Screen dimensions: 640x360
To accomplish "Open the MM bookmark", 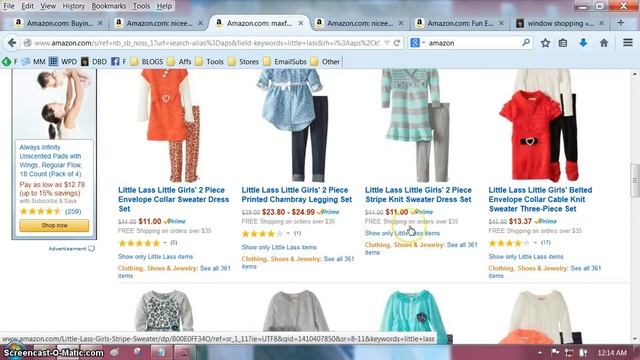I will click(x=33, y=62).
